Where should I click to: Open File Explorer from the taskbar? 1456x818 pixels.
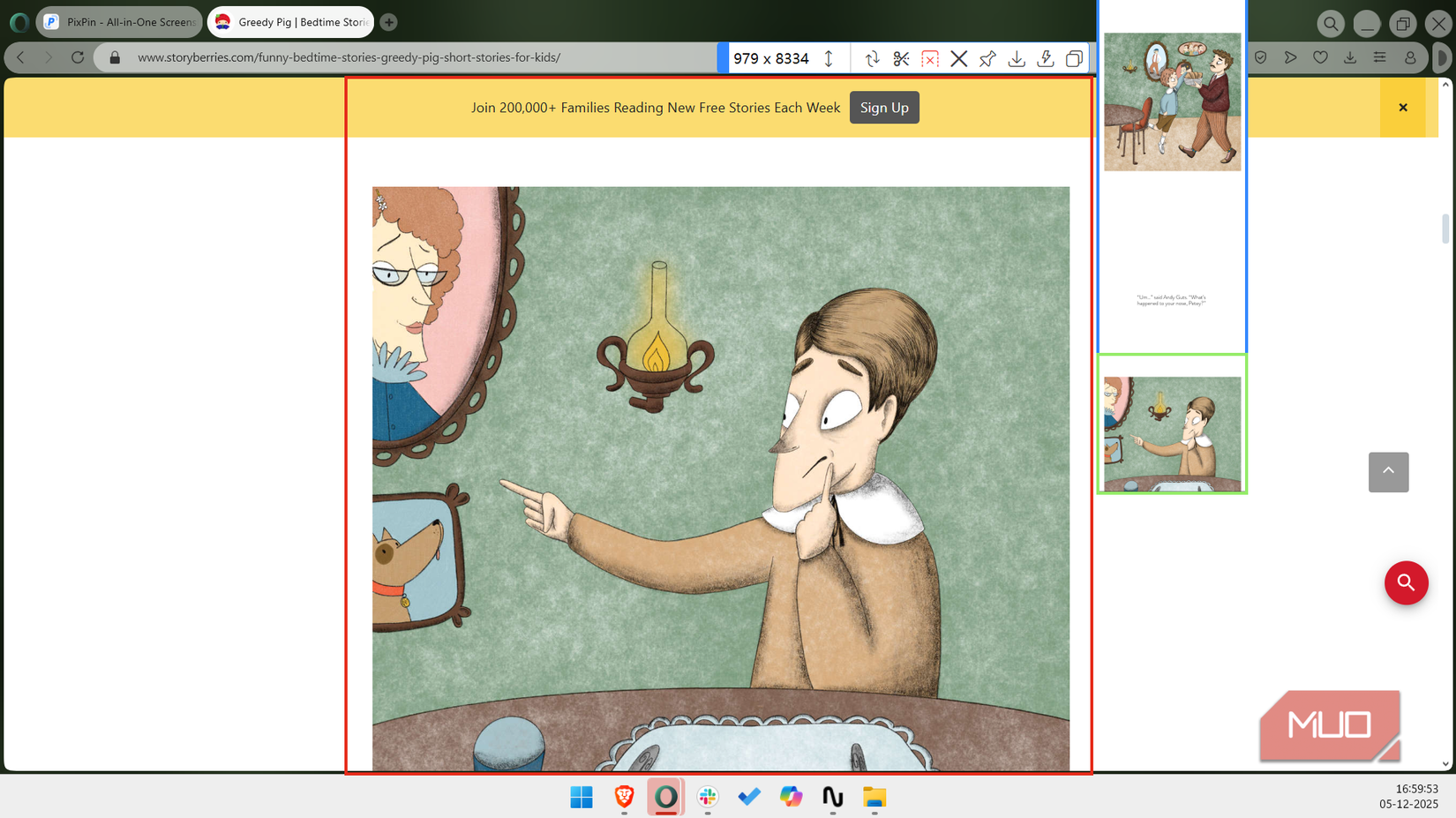tap(874, 797)
